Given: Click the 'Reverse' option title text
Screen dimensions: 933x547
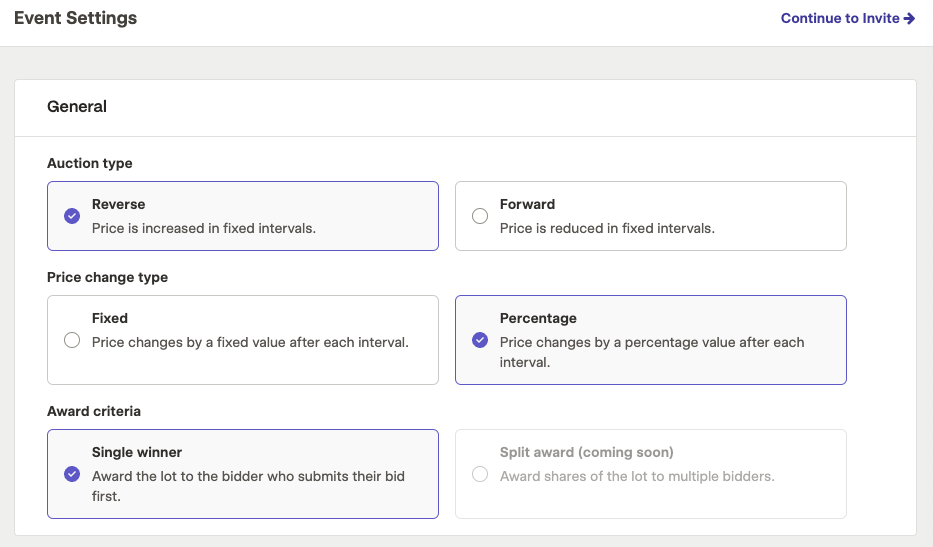Looking at the screenshot, I should [118, 204].
